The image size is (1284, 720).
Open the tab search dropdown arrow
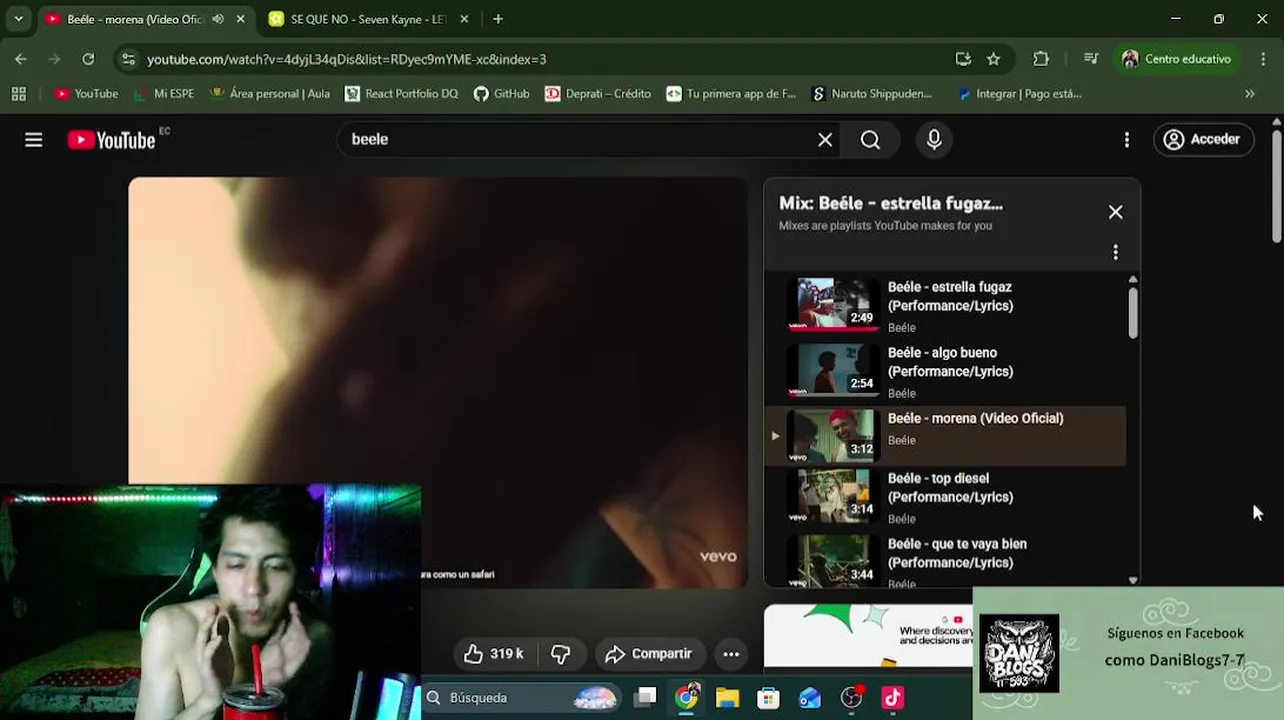18,19
